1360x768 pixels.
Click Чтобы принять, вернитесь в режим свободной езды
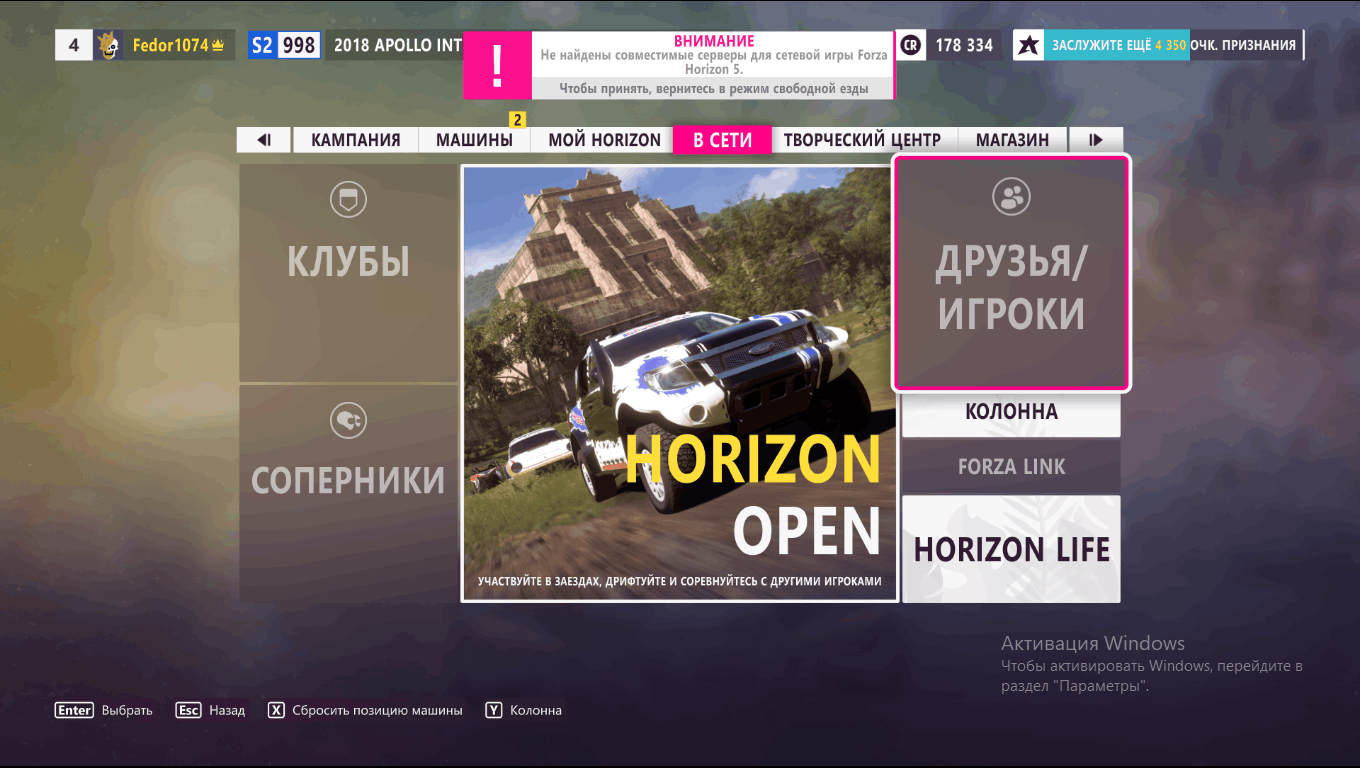coord(714,89)
